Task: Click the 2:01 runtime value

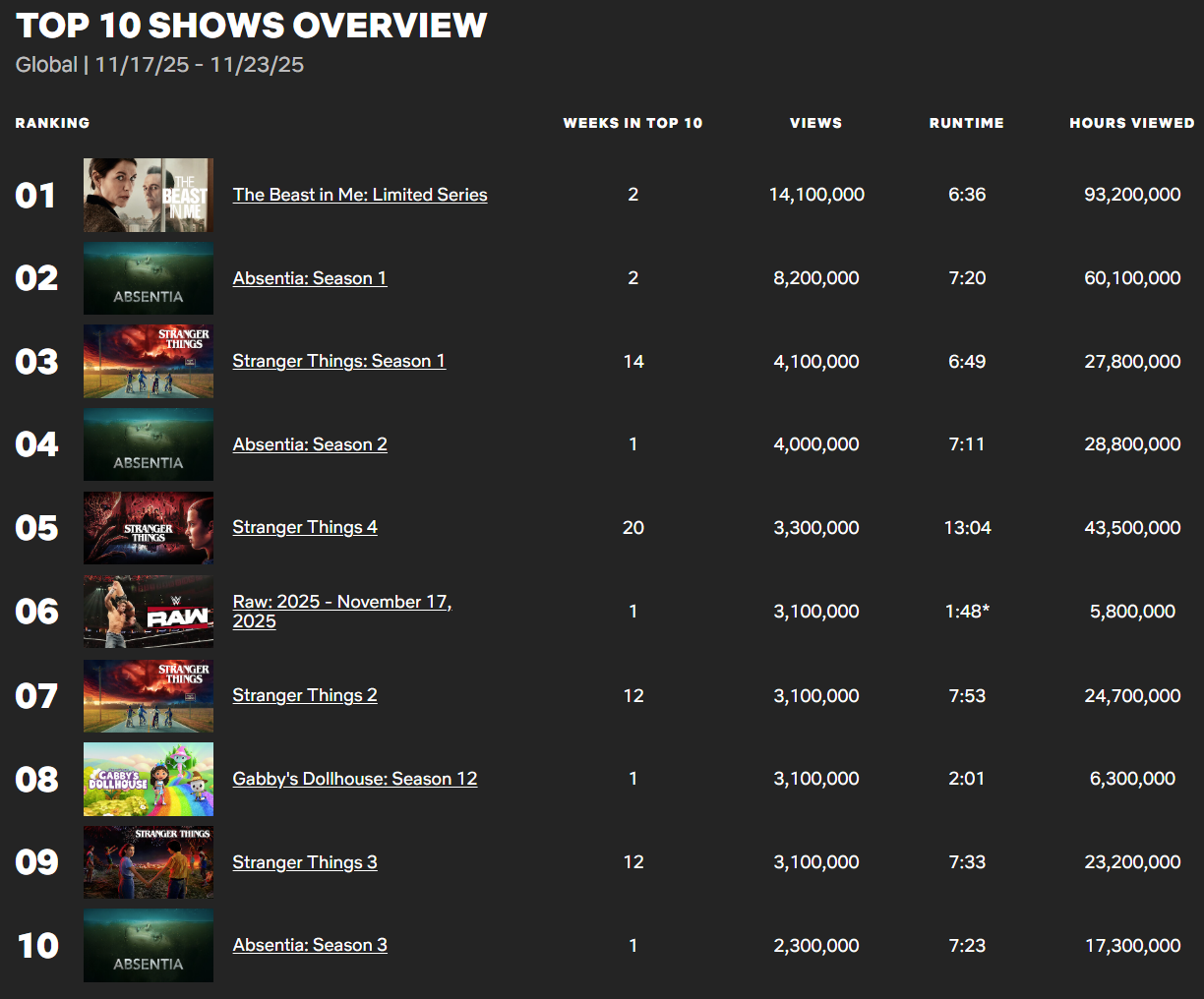Action: (967, 779)
